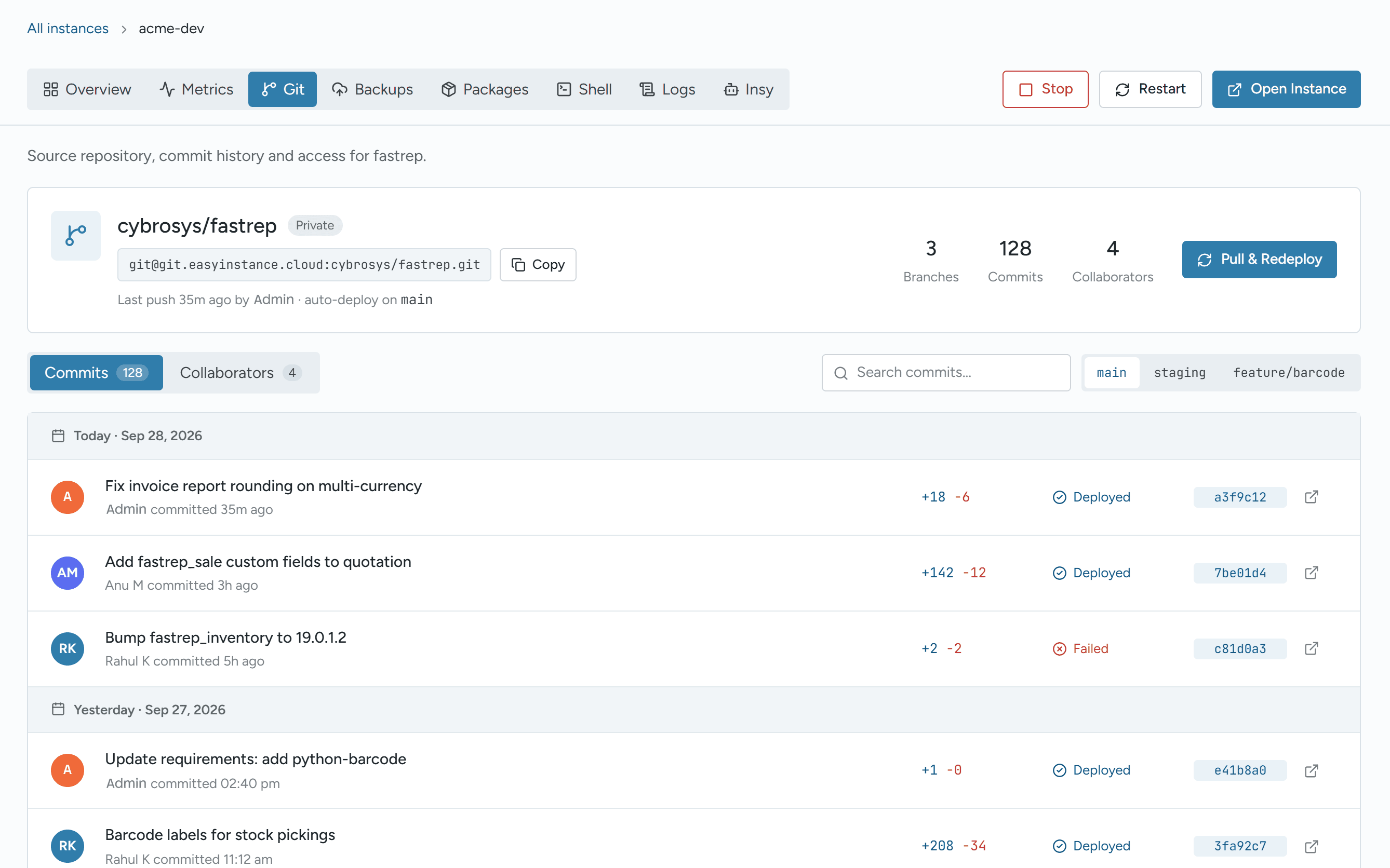This screenshot has height=868, width=1390.
Task: Click calendar icon beside Yesterday Sep 27
Action: [58, 710]
